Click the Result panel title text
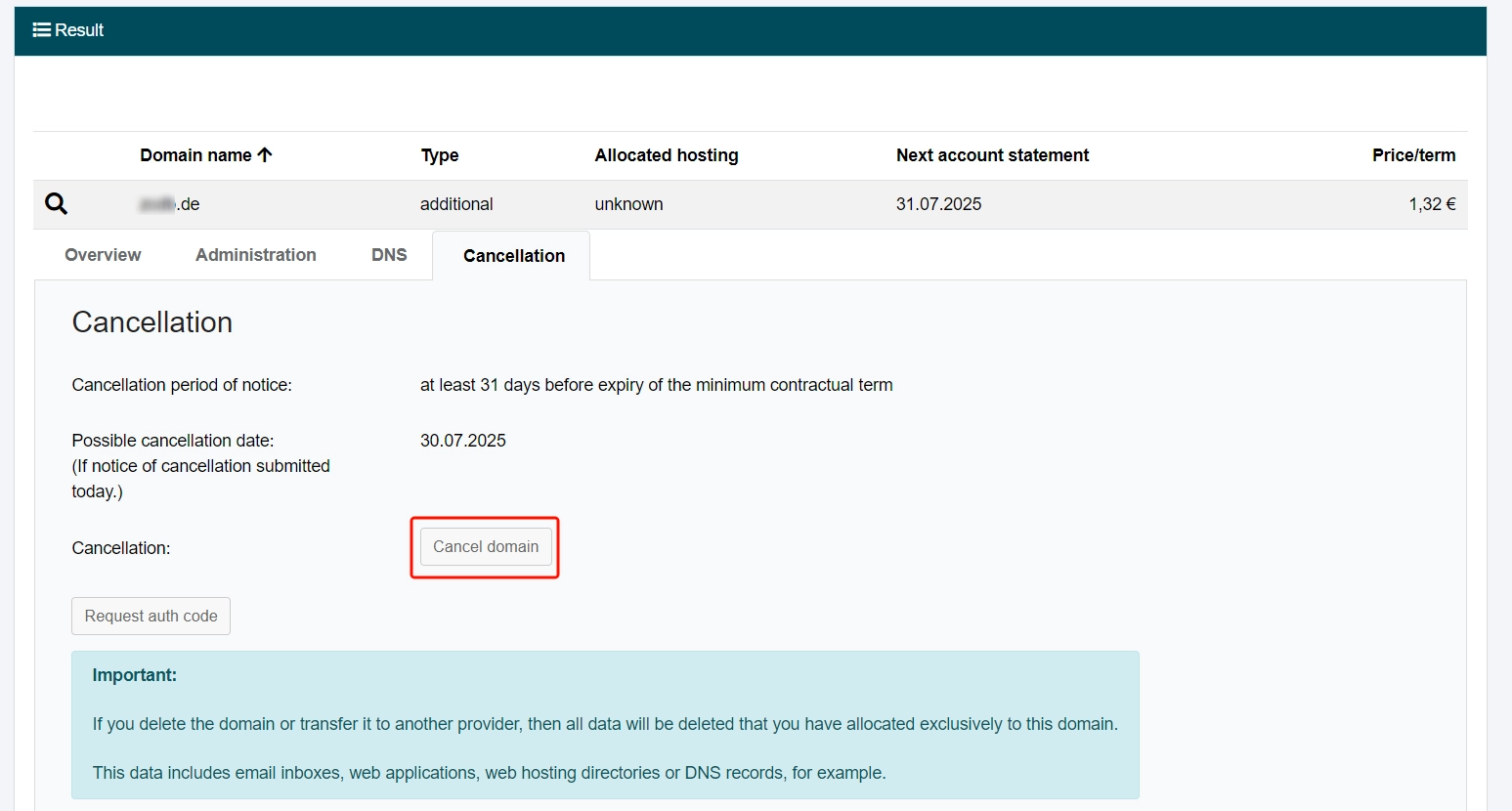This screenshot has width=1512, height=811. click(x=79, y=30)
